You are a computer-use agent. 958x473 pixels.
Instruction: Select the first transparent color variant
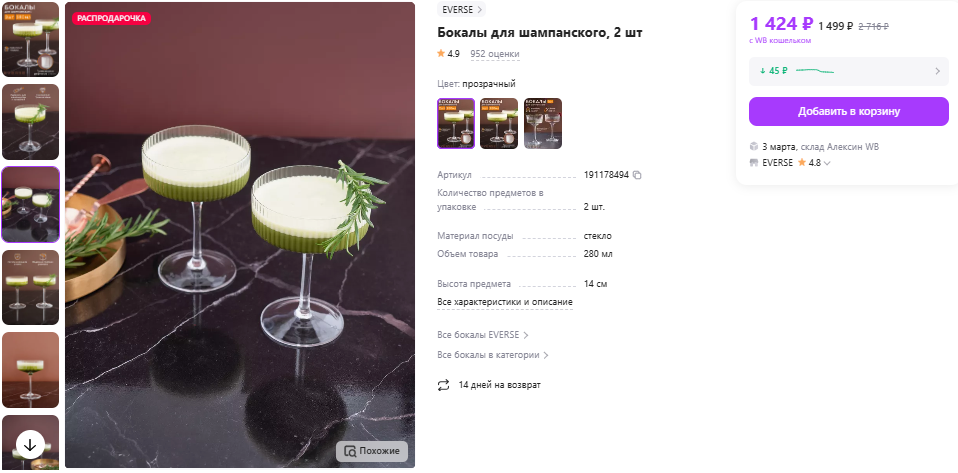click(456, 123)
